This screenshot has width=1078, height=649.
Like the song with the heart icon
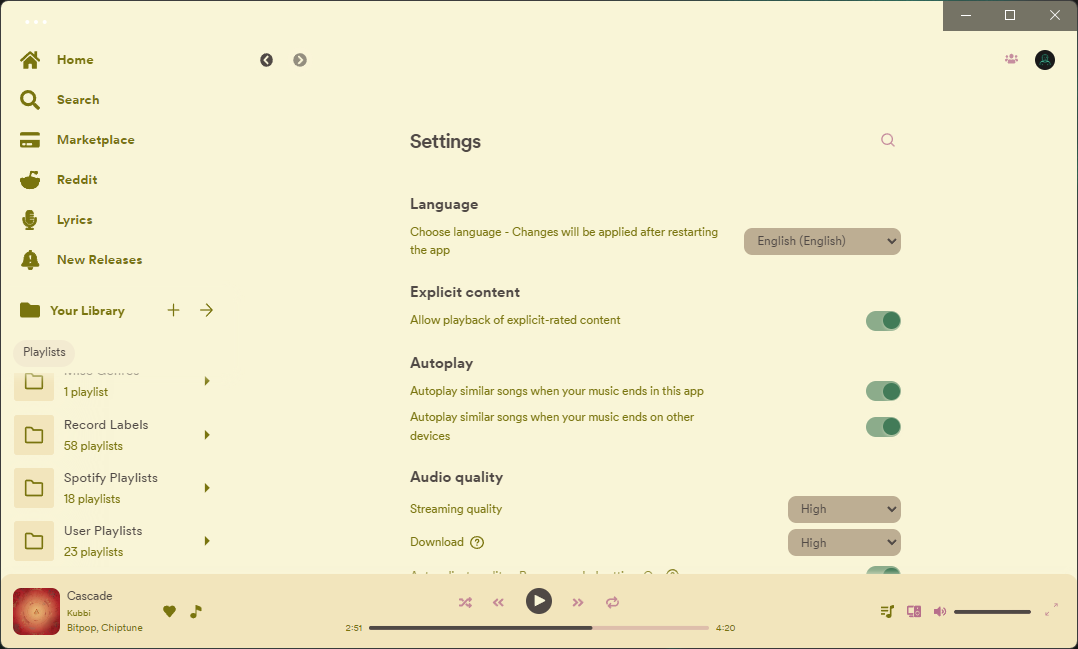pos(169,611)
